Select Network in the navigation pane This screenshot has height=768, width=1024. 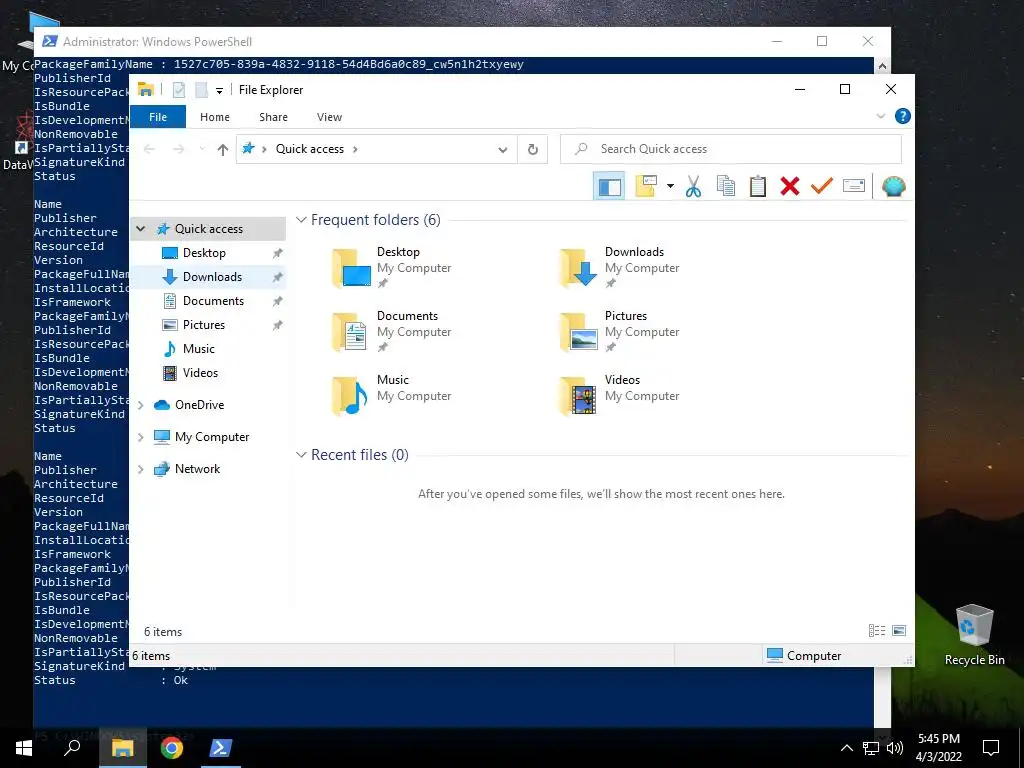(197, 469)
